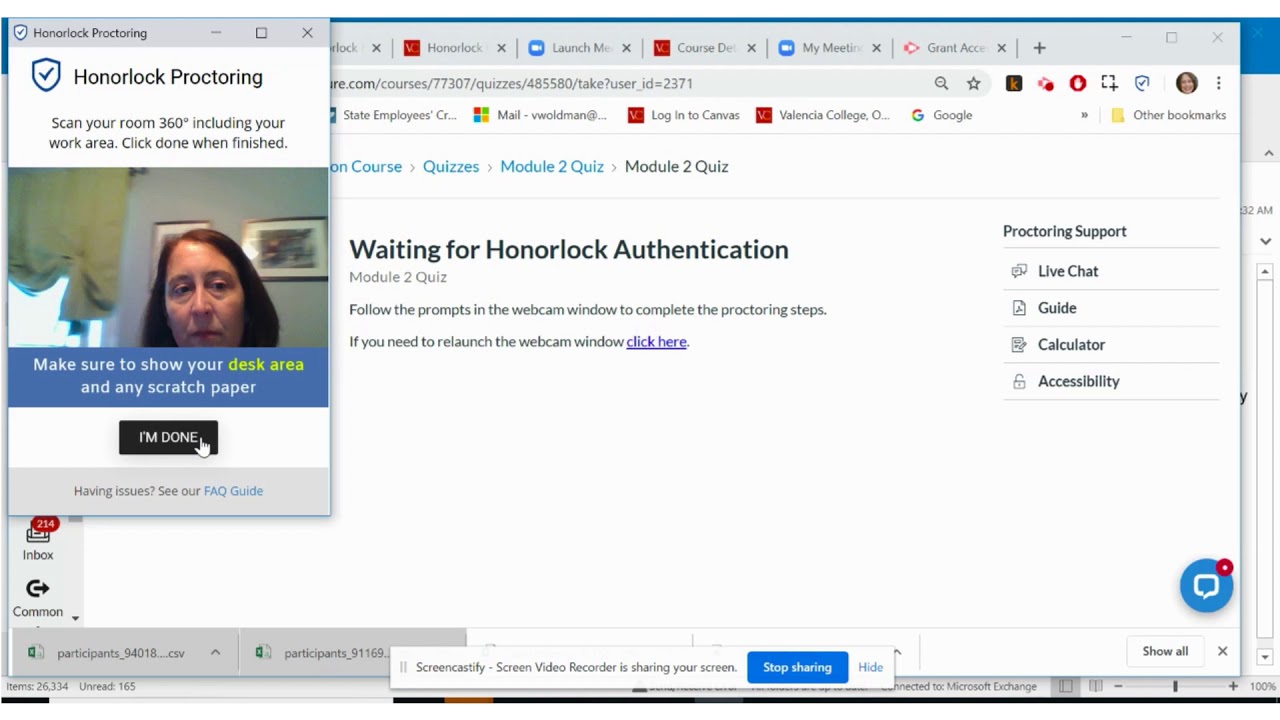1280x720 pixels.
Task: Click Show all downloads
Action: pyautogui.click(x=1165, y=651)
